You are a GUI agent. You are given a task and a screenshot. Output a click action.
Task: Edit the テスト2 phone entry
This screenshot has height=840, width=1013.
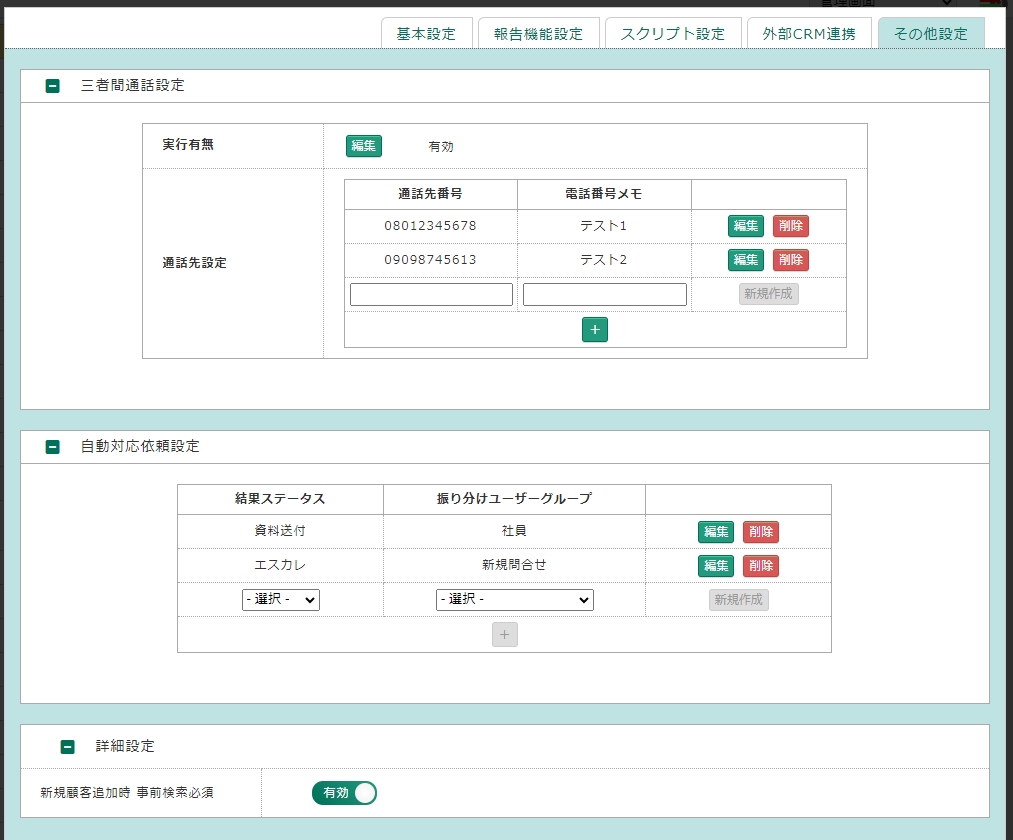pos(746,260)
